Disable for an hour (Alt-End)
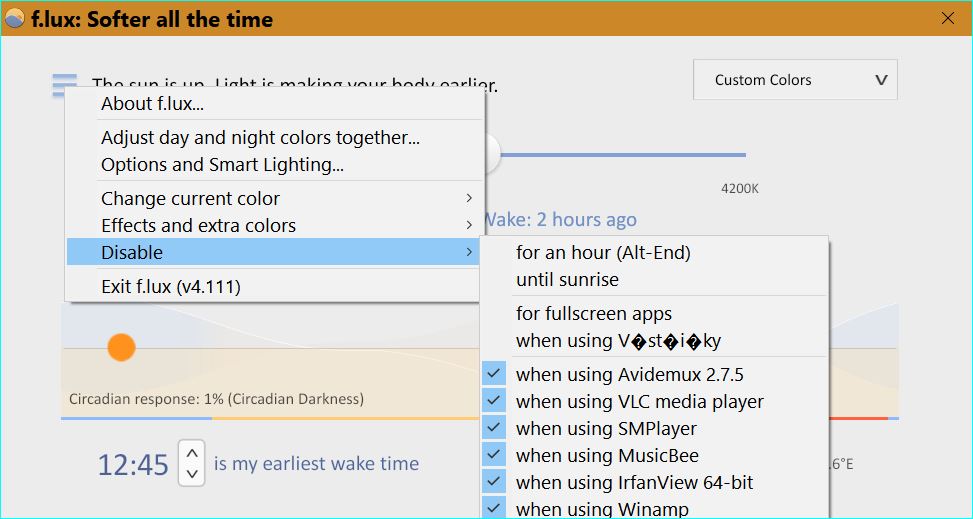The height and width of the screenshot is (519, 973). pos(603,253)
